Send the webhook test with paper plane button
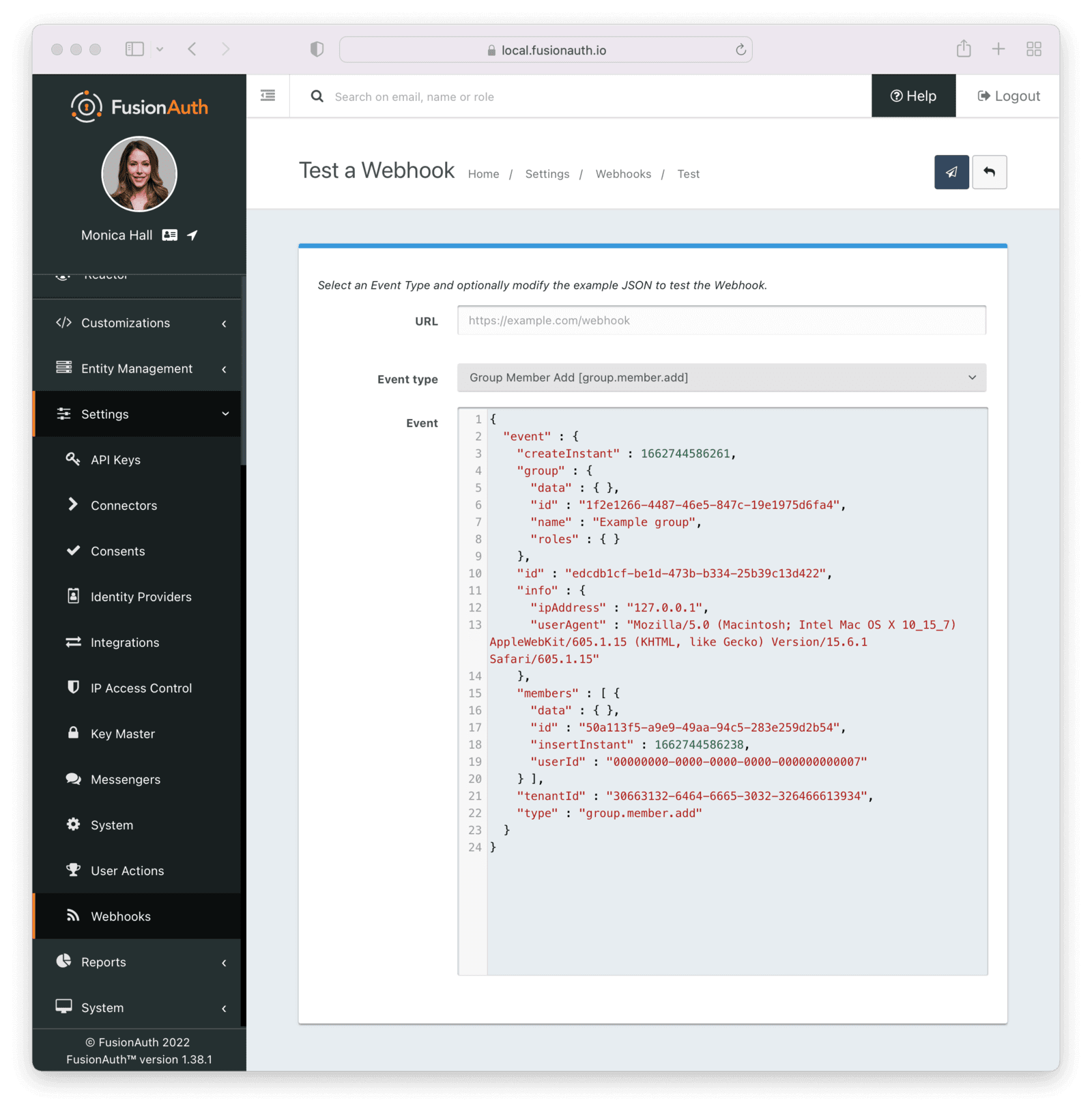The image size is (1092, 1111). coord(951,172)
